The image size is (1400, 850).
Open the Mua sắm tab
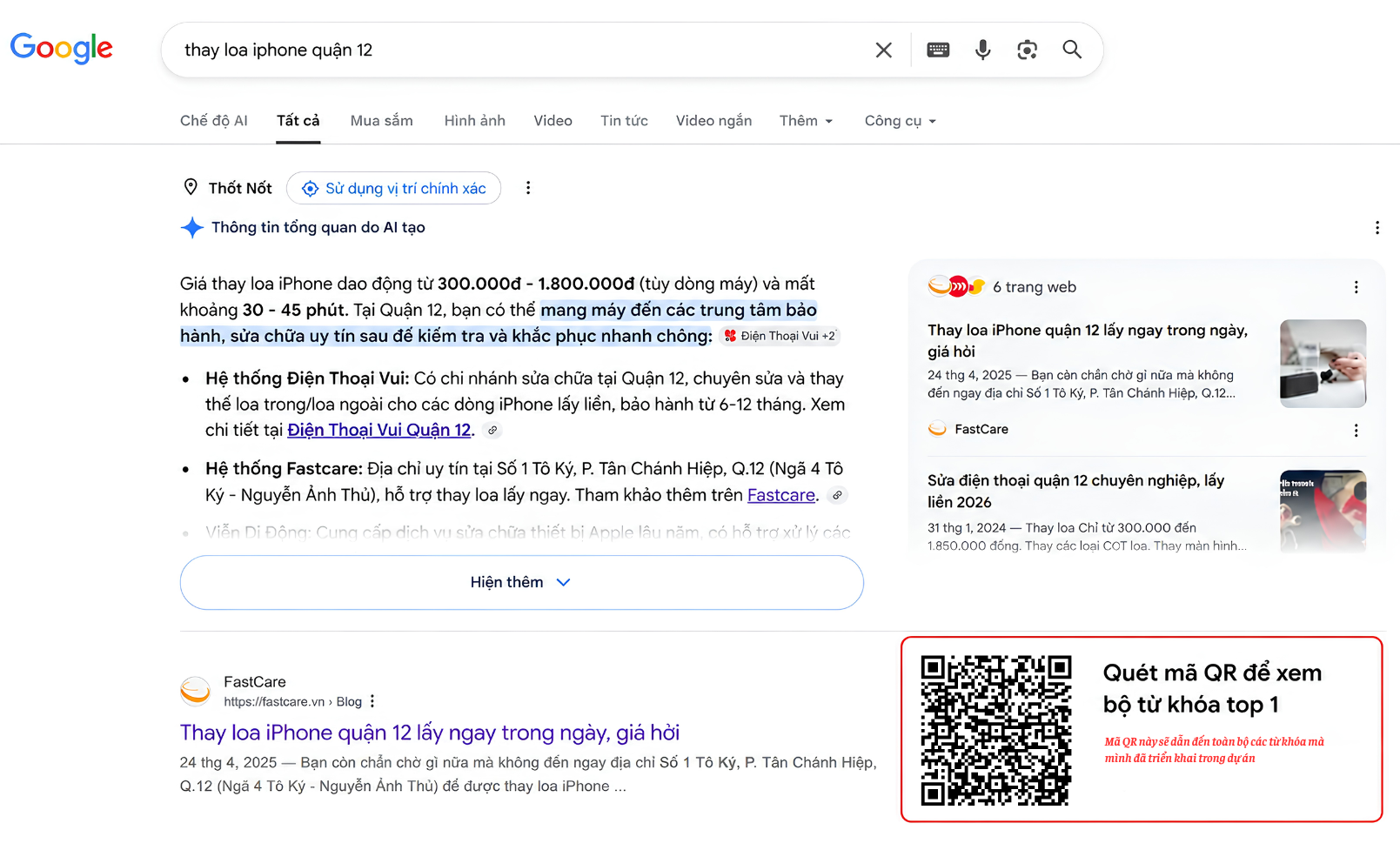click(382, 121)
